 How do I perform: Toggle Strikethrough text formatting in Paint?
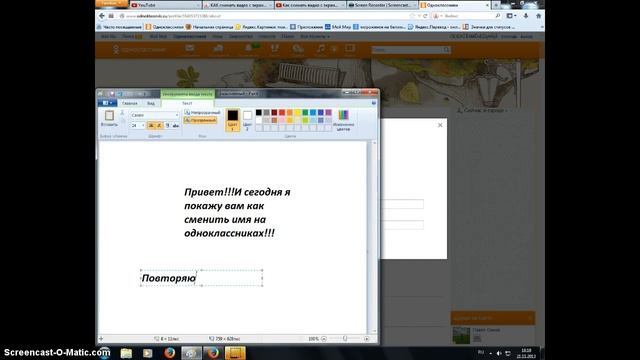click(176, 126)
